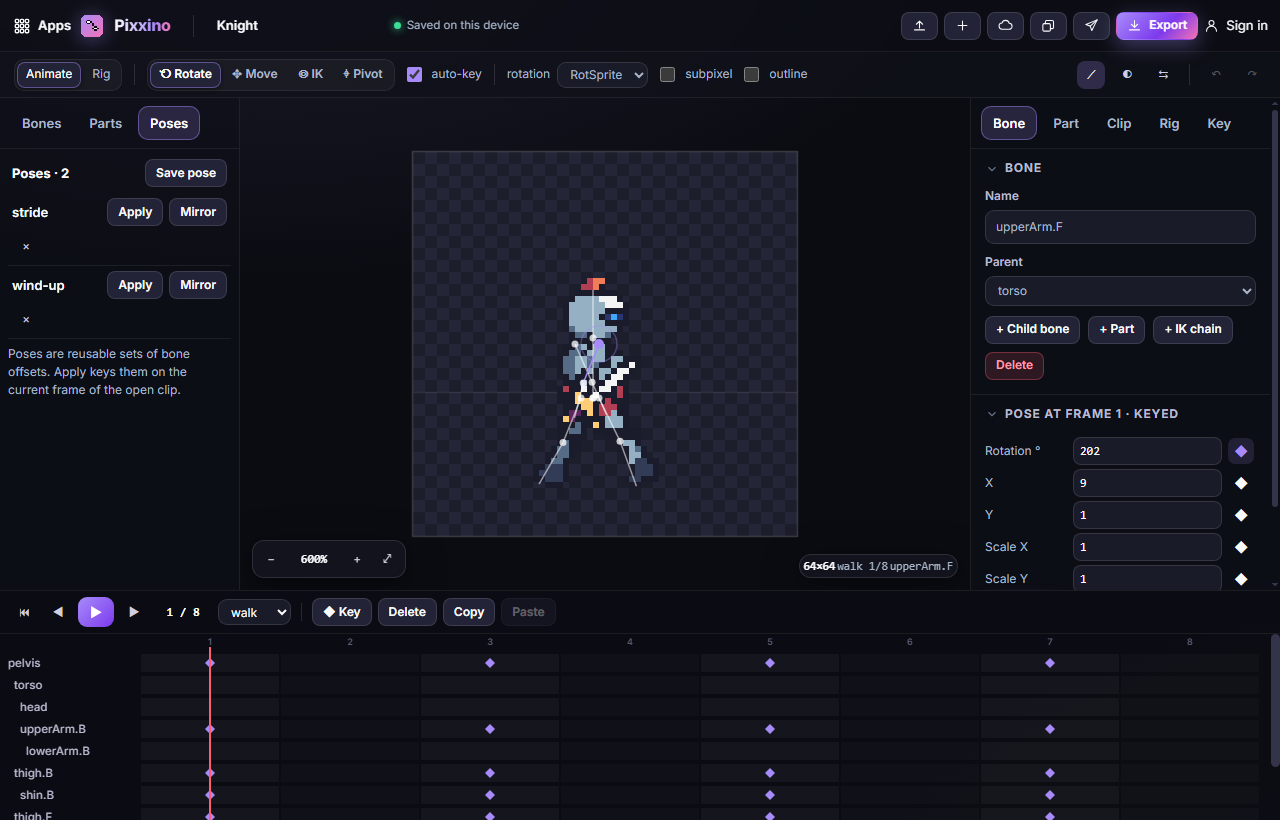This screenshot has height=820, width=1280.
Task: Toggle the auto-key checkbox
Action: (415, 74)
